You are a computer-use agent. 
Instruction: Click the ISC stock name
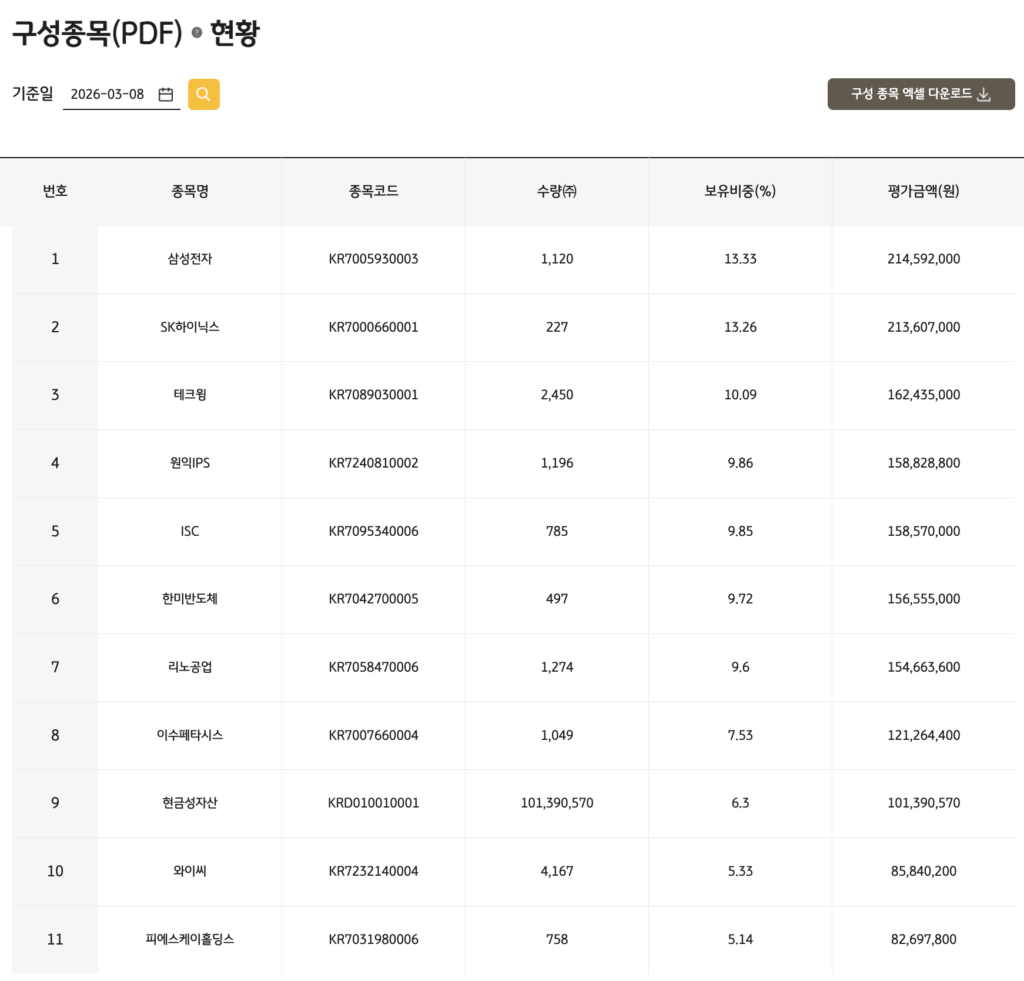pos(190,531)
